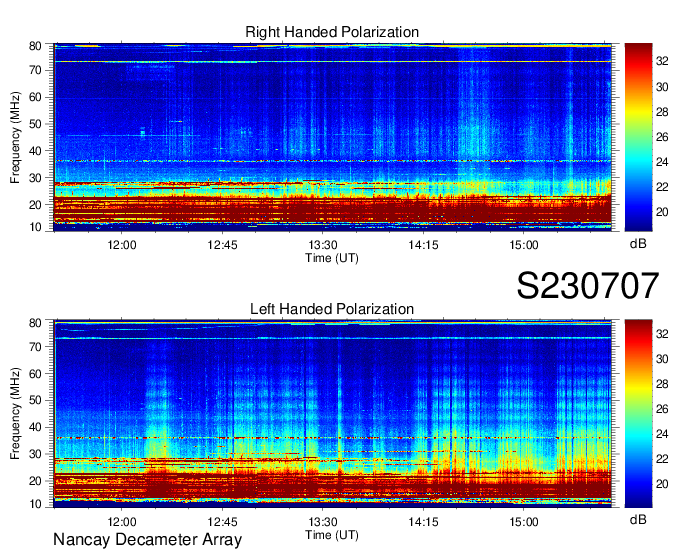Image resolution: width=680 pixels, height=552 pixels.
Task: Click the 13:30 time tick under Left Handed plot
Action: (323, 522)
